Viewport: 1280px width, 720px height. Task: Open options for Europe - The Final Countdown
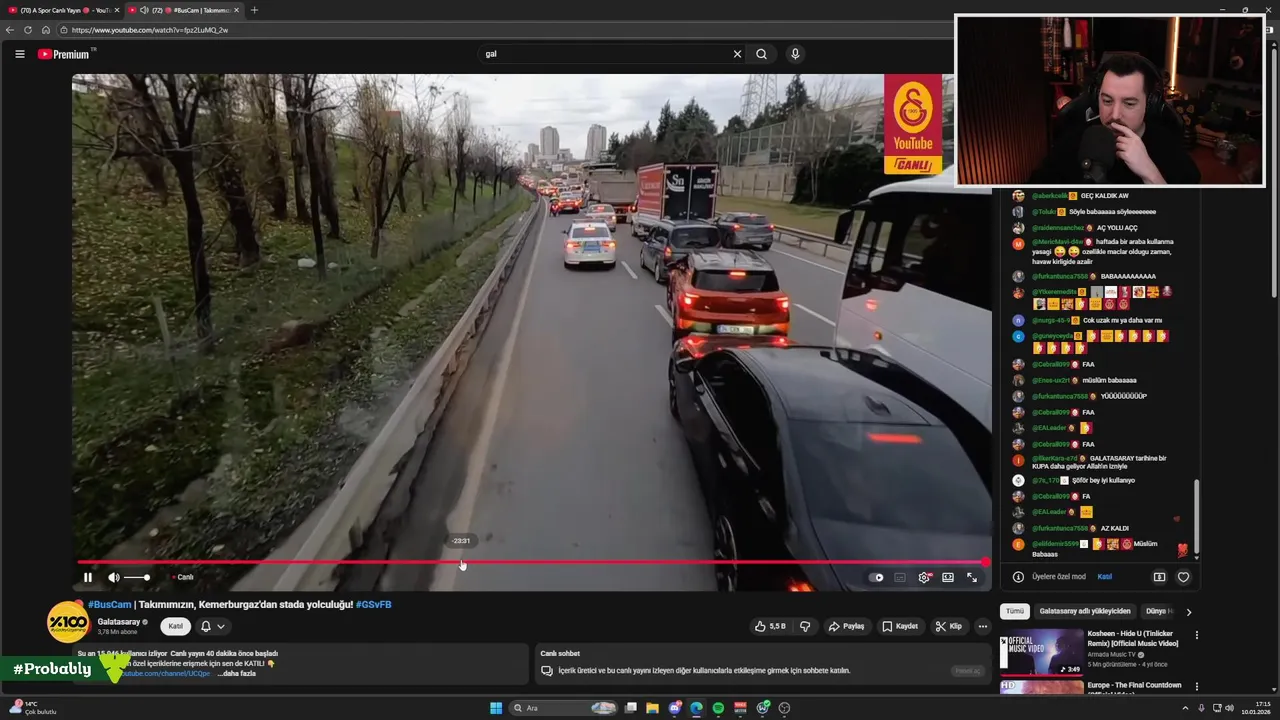click(x=1196, y=687)
